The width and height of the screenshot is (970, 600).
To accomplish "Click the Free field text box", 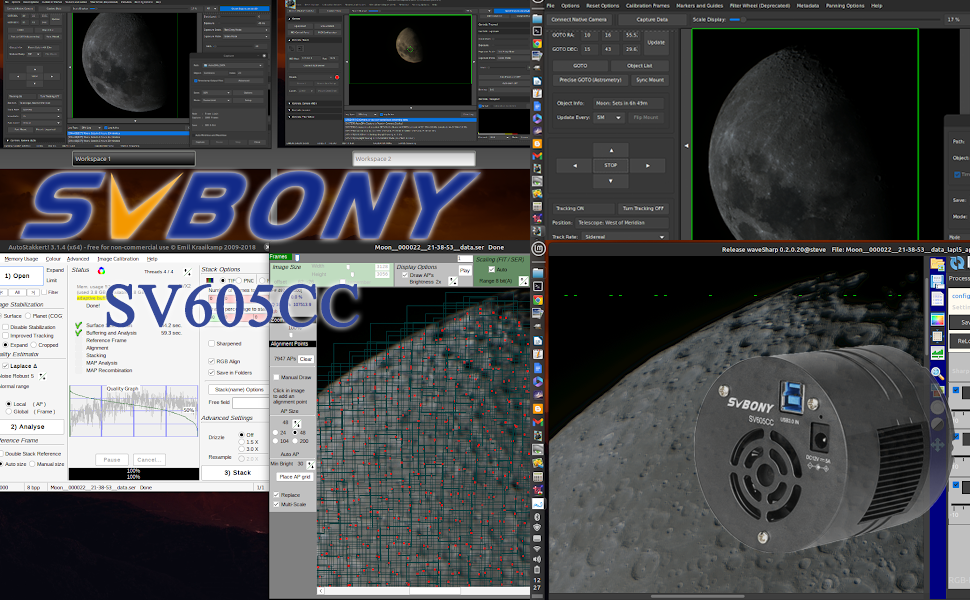I will [x=250, y=402].
